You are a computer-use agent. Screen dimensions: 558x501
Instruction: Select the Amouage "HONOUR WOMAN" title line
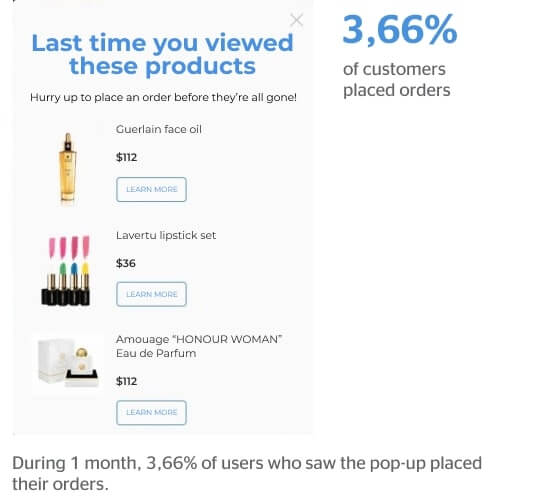199,339
